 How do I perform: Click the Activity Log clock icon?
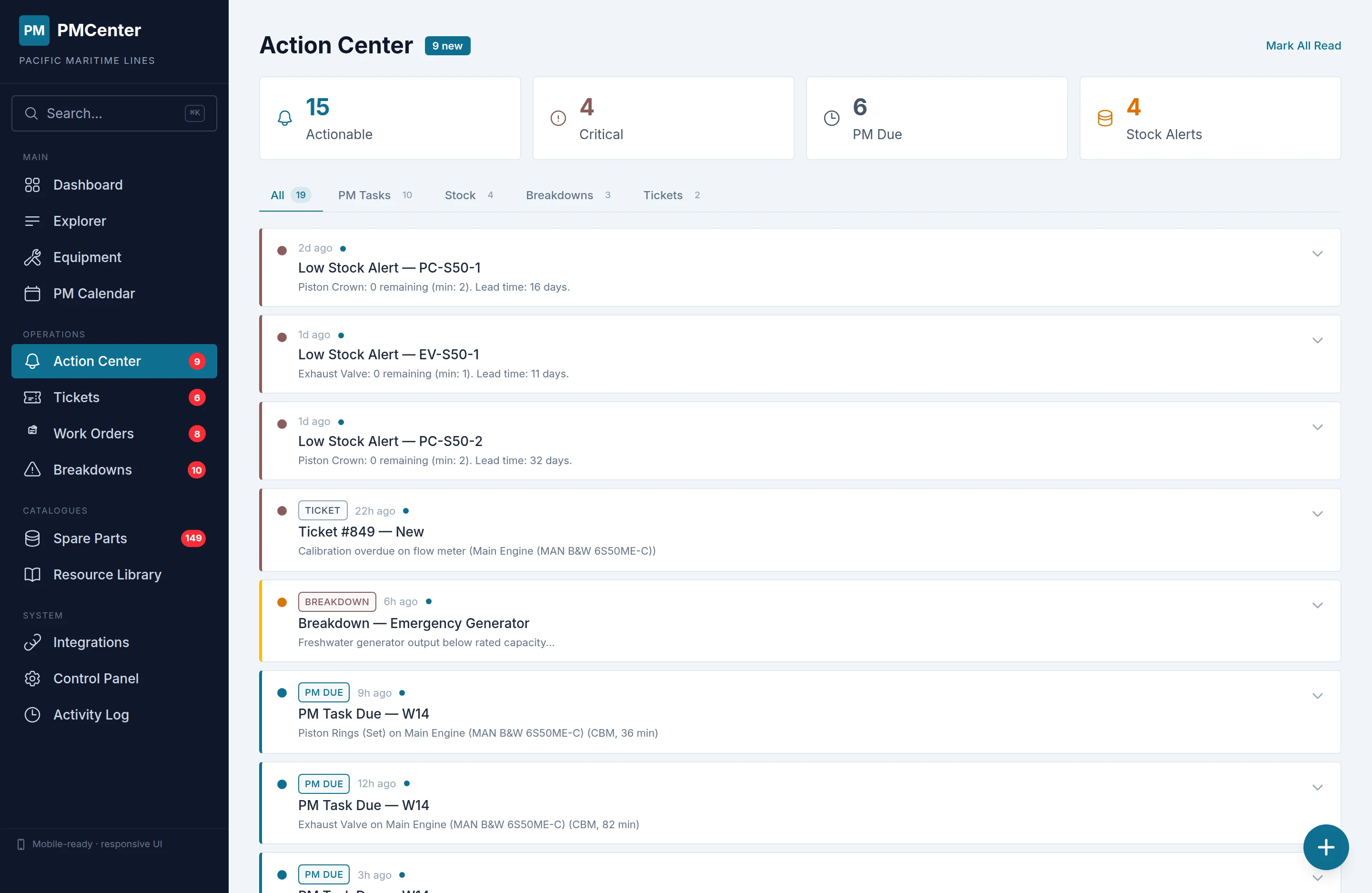[32, 715]
